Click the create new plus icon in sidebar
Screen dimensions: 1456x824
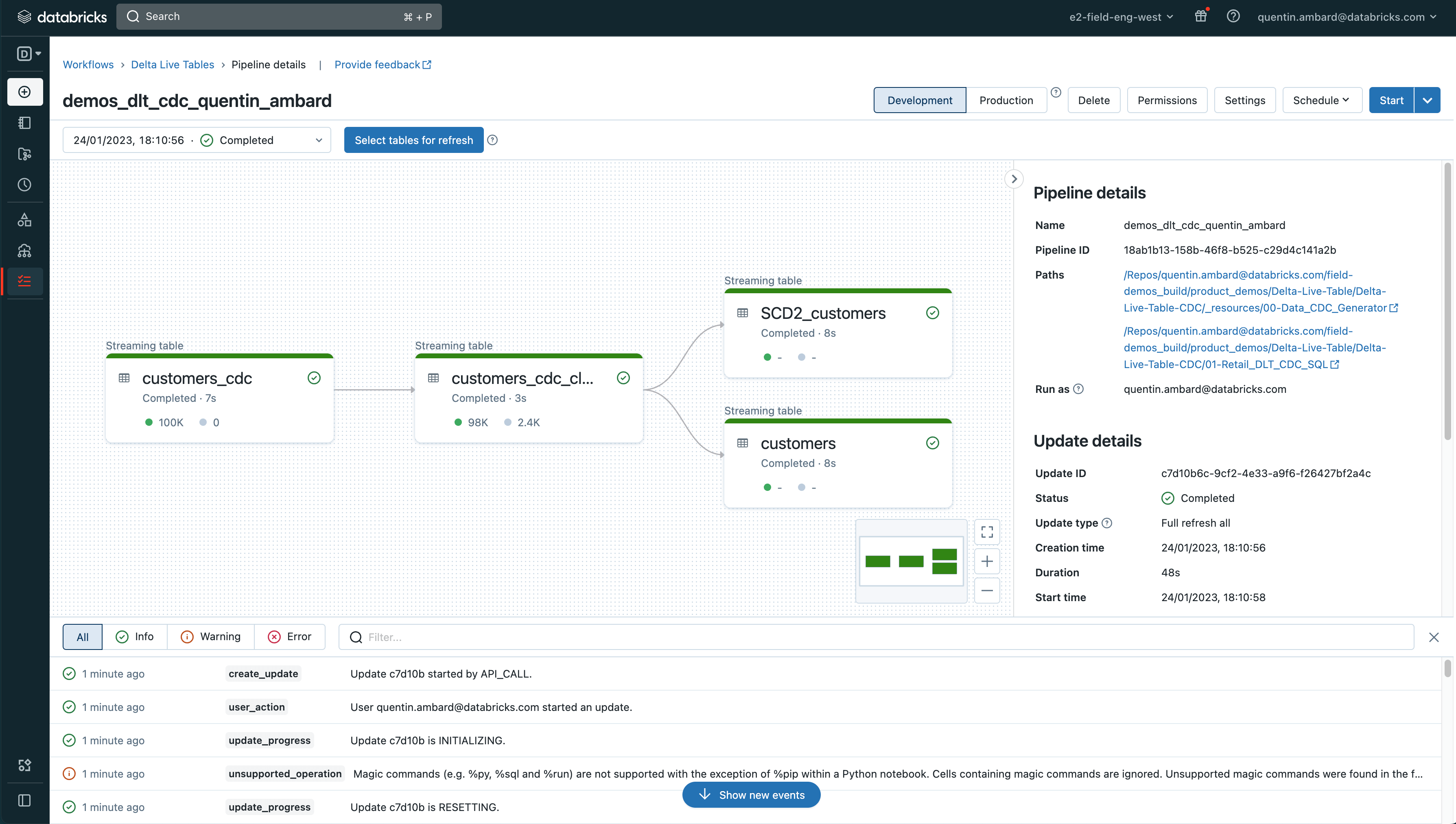(x=24, y=92)
